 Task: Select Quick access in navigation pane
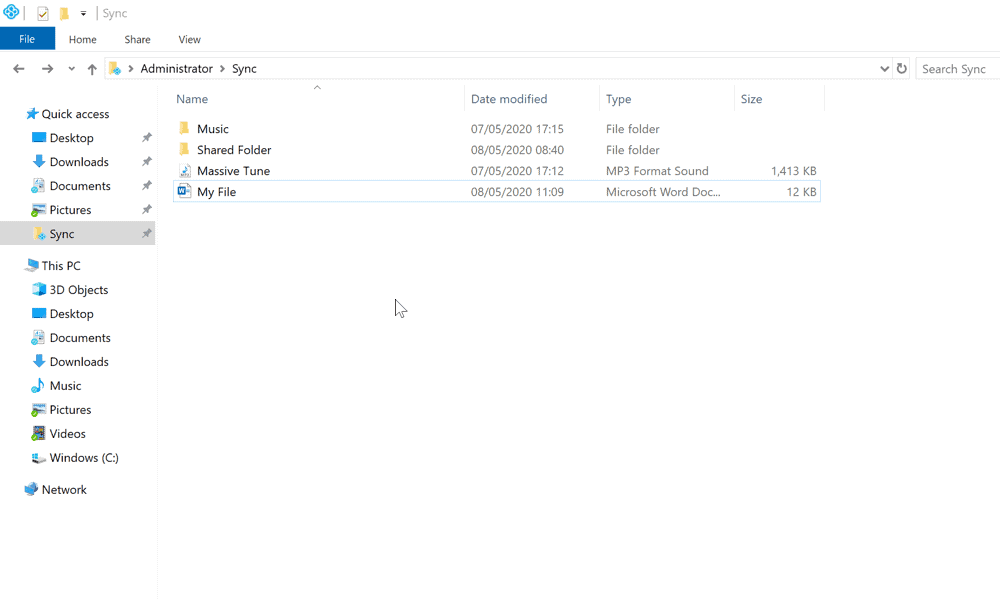tap(75, 114)
